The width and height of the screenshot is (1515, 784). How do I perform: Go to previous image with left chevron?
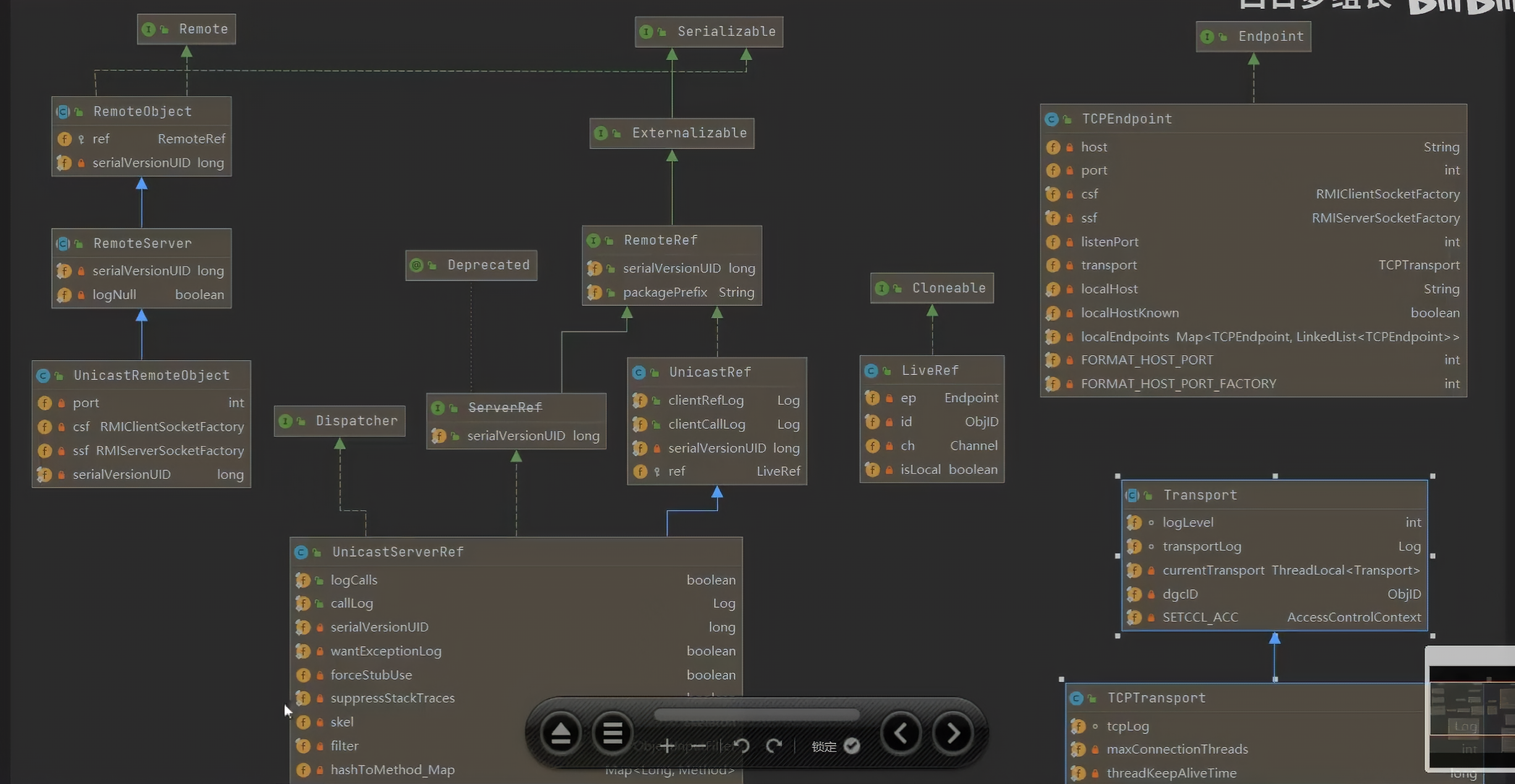coord(901,733)
